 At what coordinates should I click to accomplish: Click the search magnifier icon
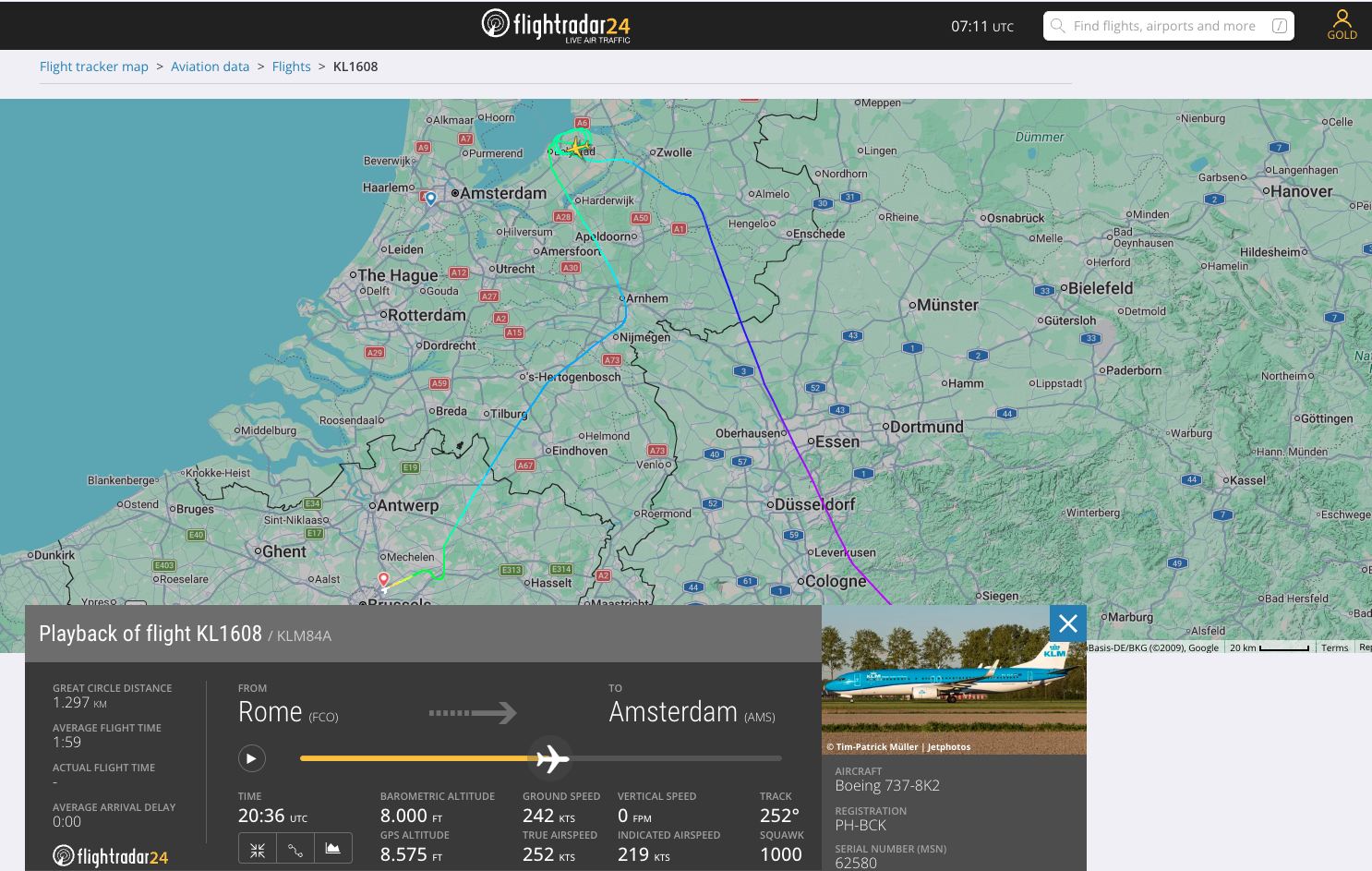coord(1058,26)
